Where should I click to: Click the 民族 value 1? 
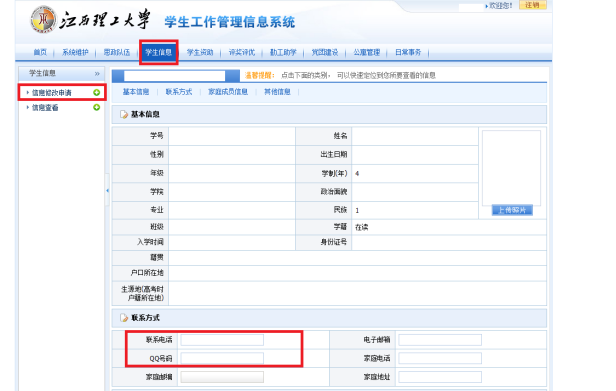pyautogui.click(x=357, y=210)
